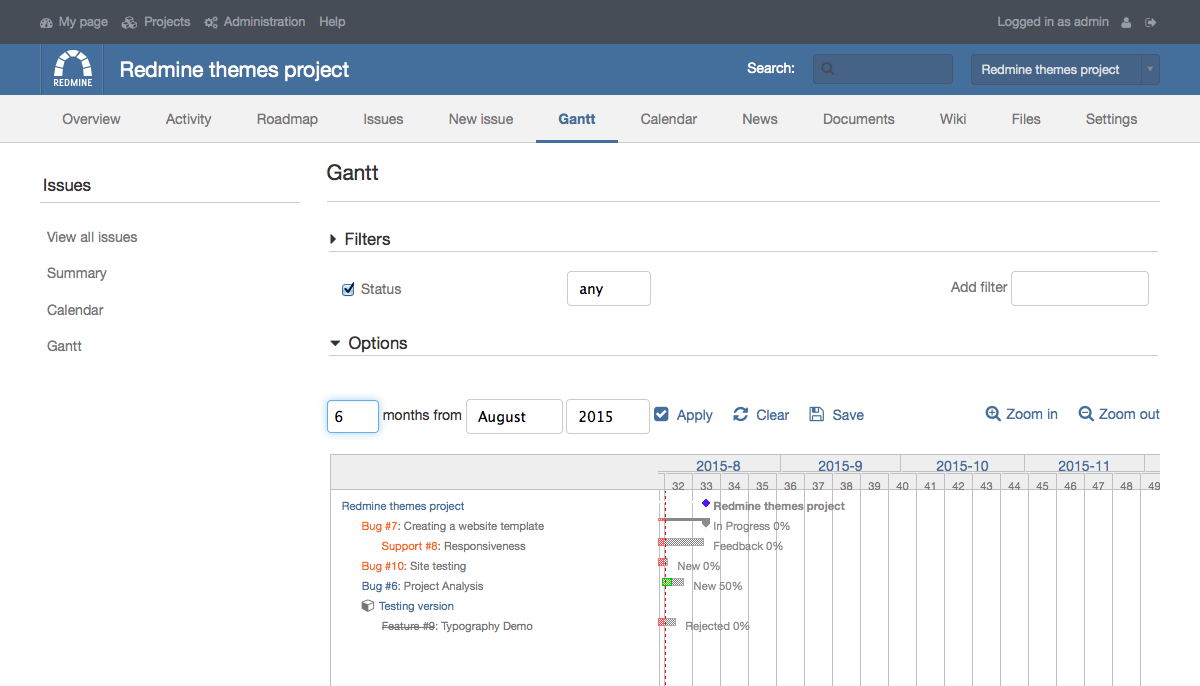Image resolution: width=1200 pixels, height=686 pixels.
Task: Toggle the Status filter checkbox
Action: [x=348, y=289]
